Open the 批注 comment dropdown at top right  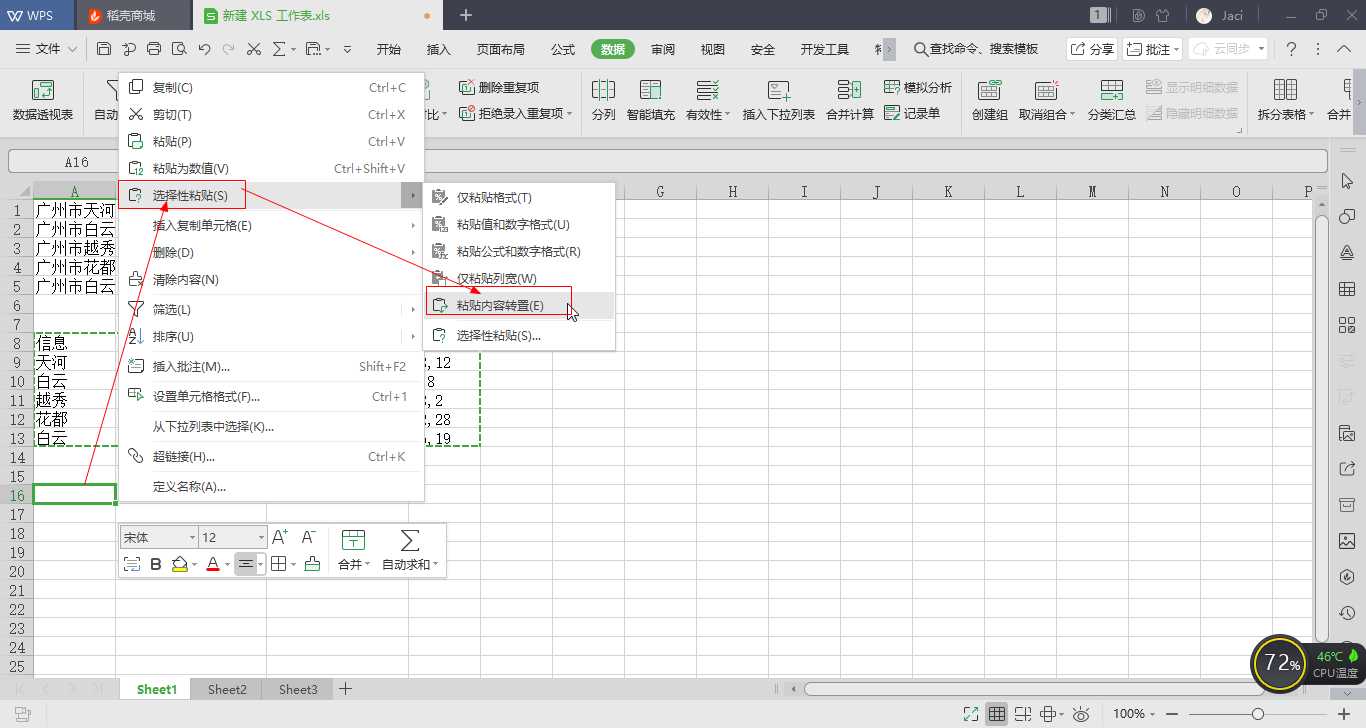point(1177,49)
